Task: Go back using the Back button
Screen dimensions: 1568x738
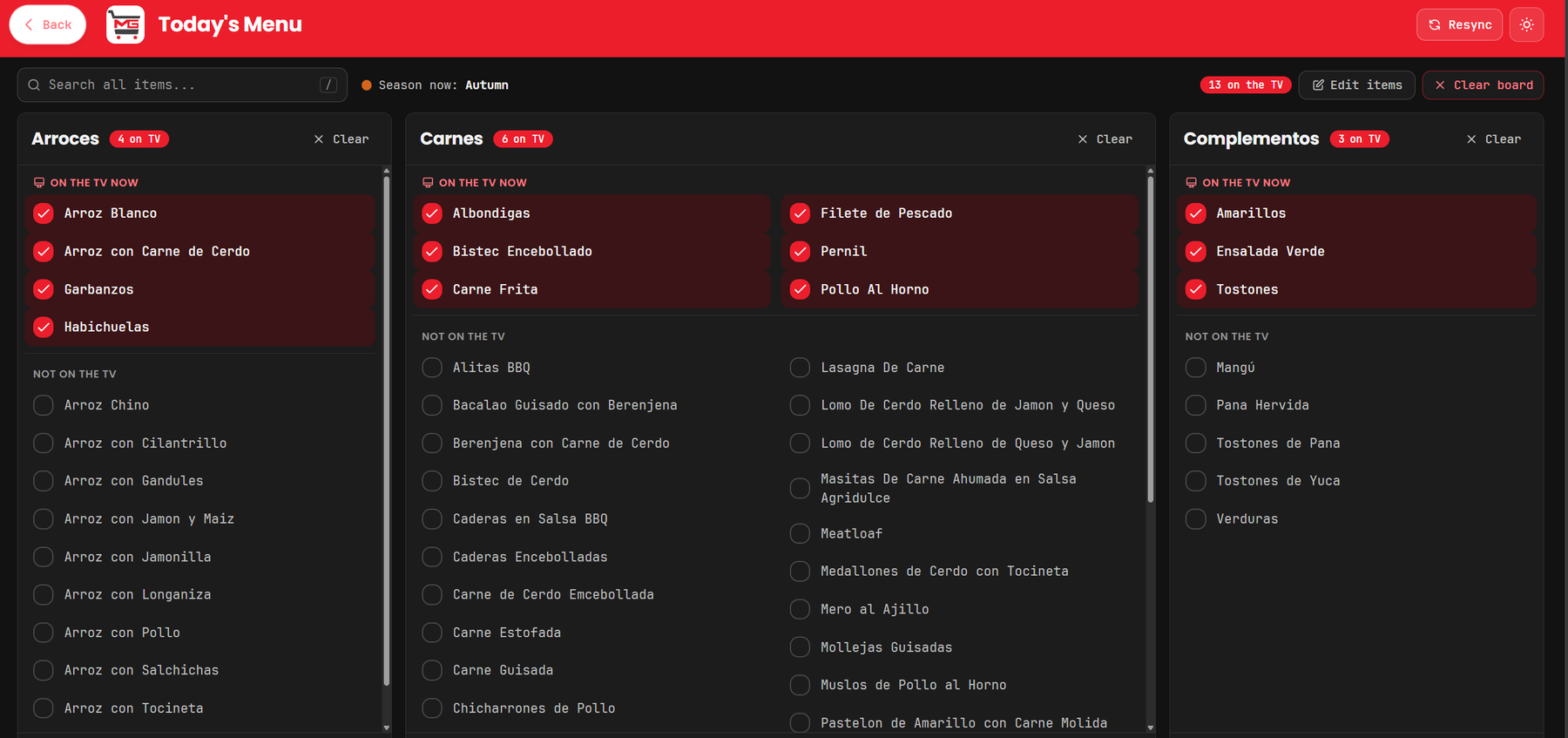Action: pyautogui.click(x=48, y=24)
